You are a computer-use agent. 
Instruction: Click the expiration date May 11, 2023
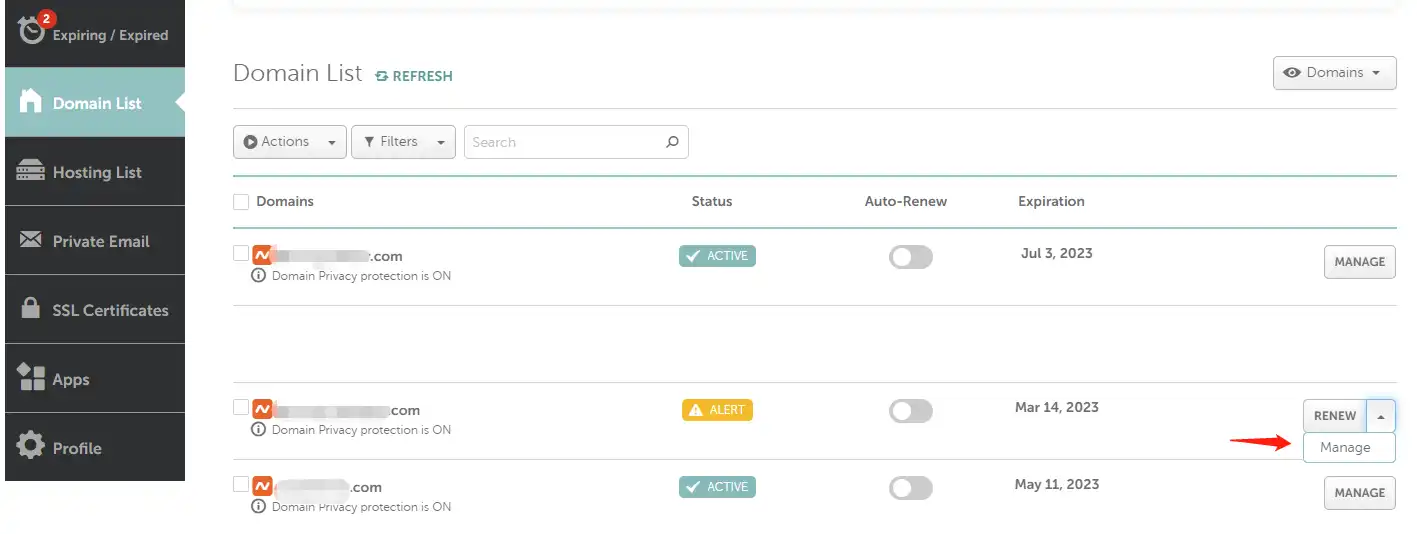(x=1057, y=484)
